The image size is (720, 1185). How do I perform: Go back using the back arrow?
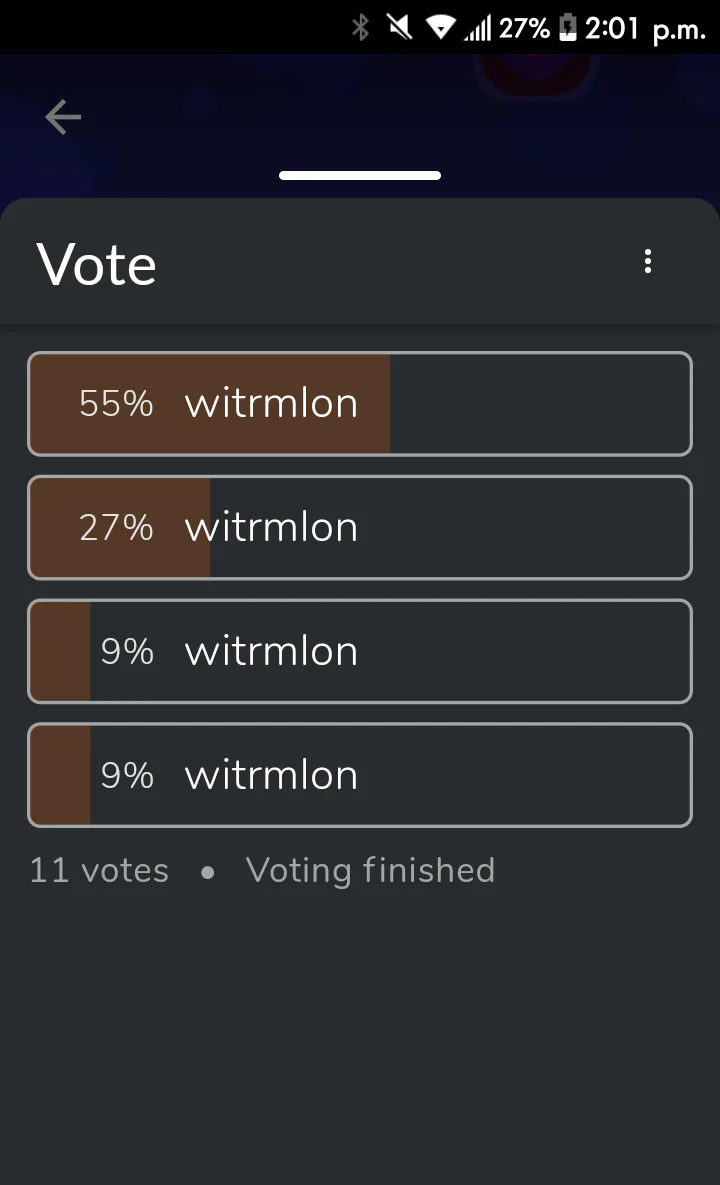63,118
